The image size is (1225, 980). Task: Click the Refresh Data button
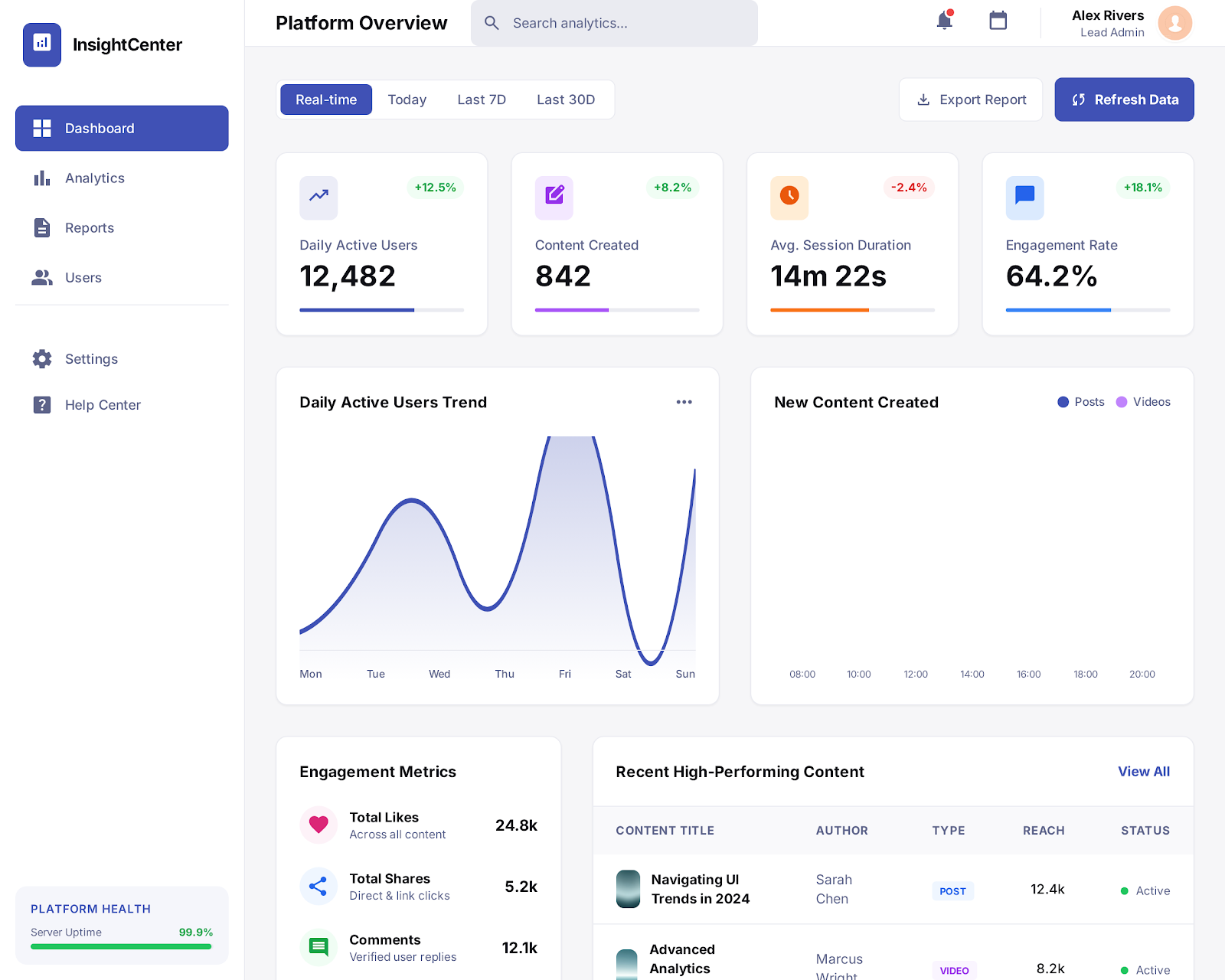(x=1124, y=100)
